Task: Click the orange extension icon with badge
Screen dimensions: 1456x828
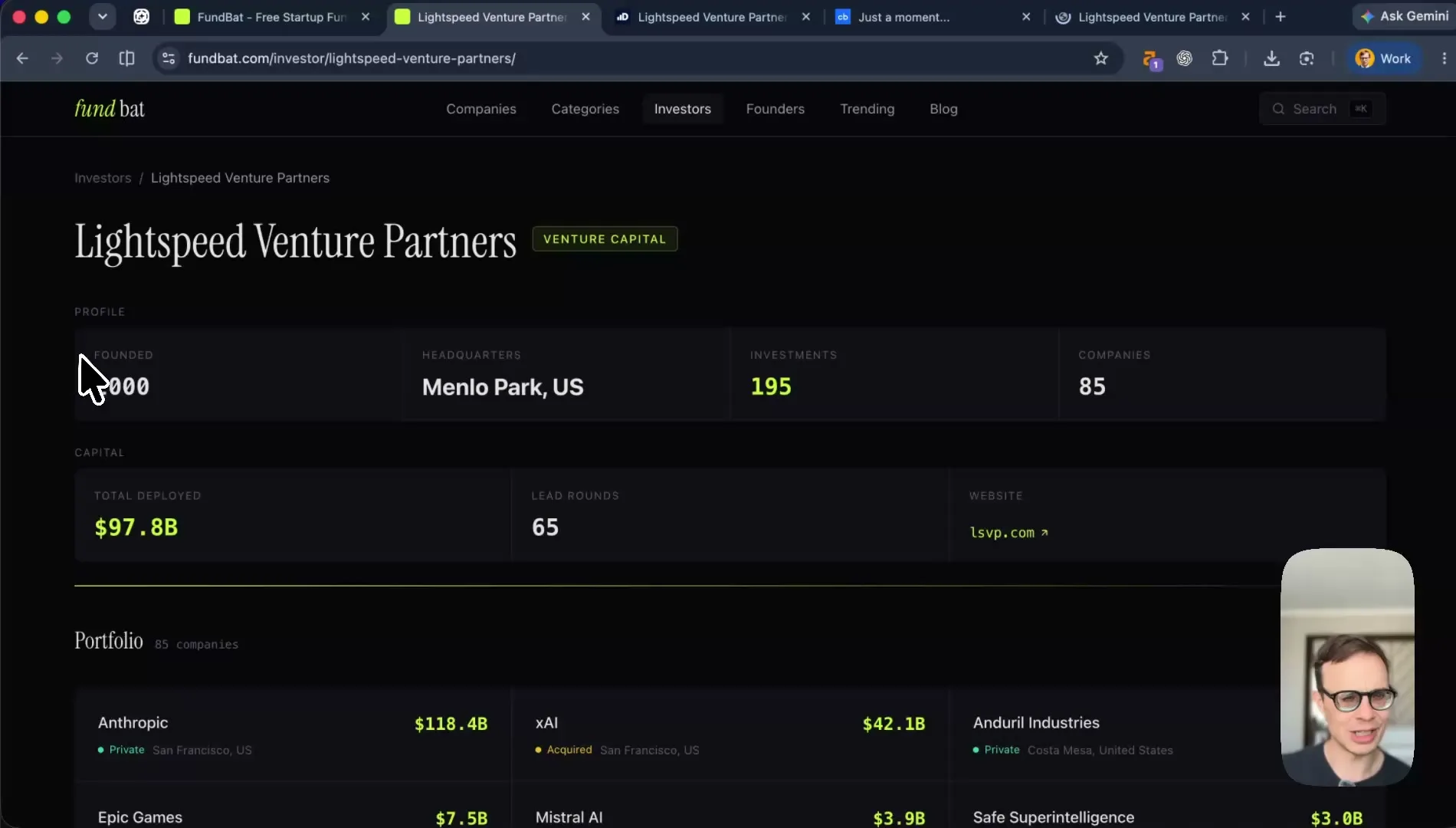Action: click(1151, 59)
